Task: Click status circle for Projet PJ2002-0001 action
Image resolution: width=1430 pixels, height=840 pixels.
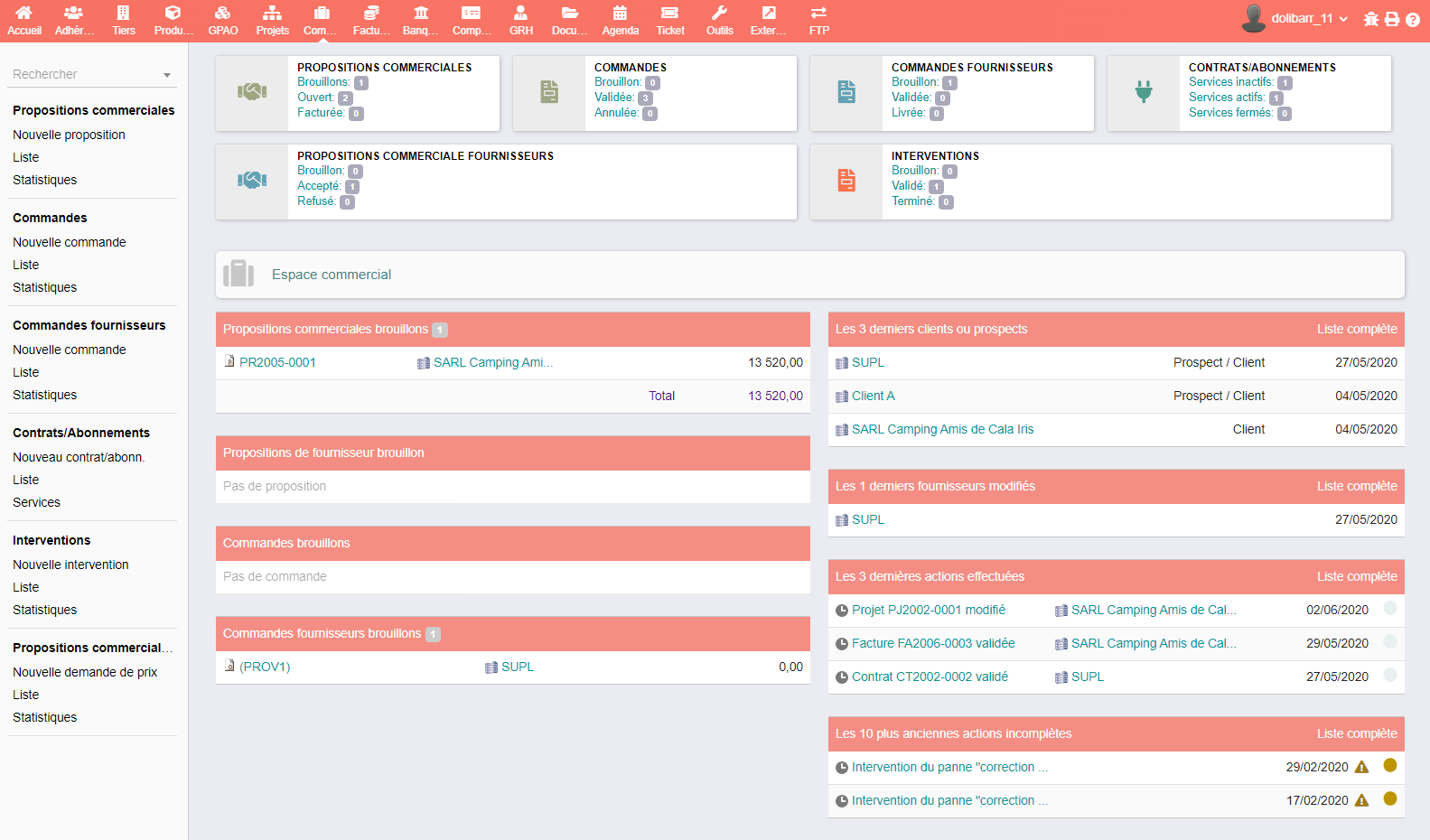Action: [1390, 608]
